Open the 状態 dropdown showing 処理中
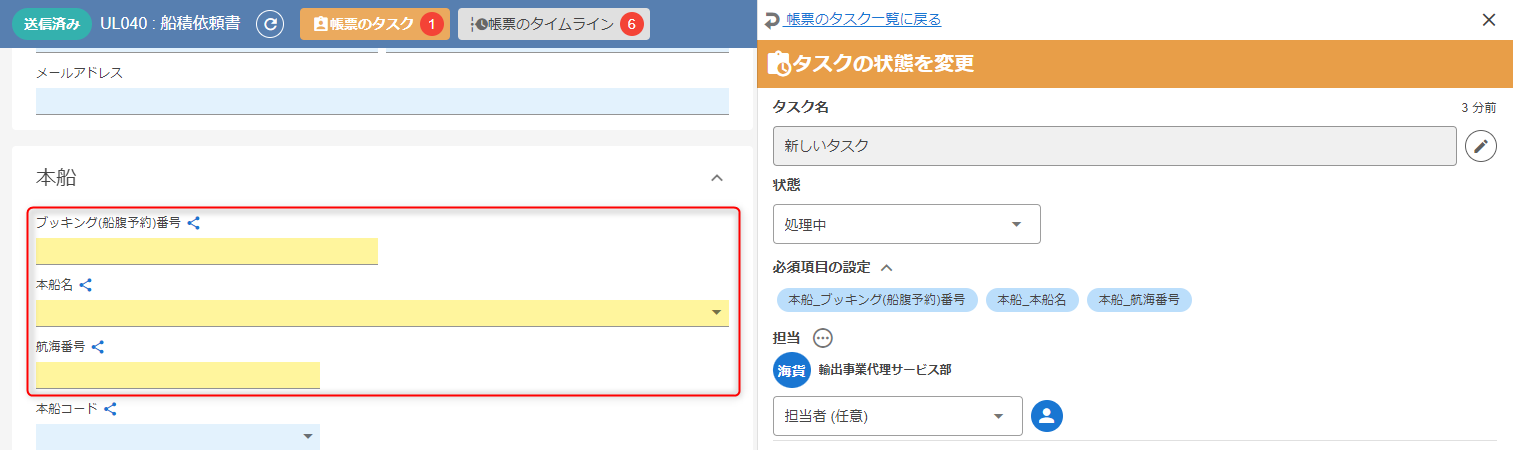This screenshot has height=450, width=1513. point(906,224)
